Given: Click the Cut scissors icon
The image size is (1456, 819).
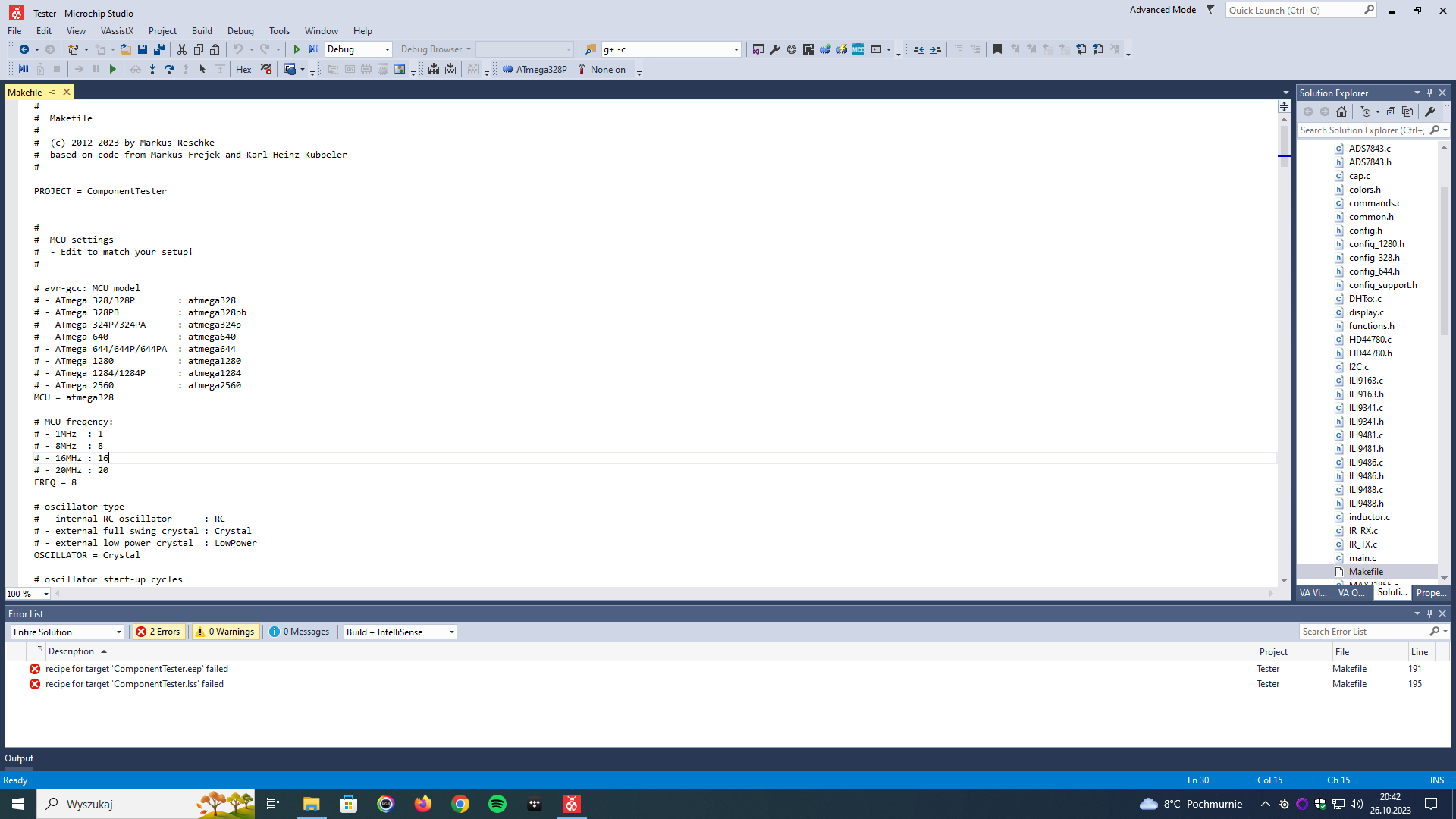Looking at the screenshot, I should 182,49.
